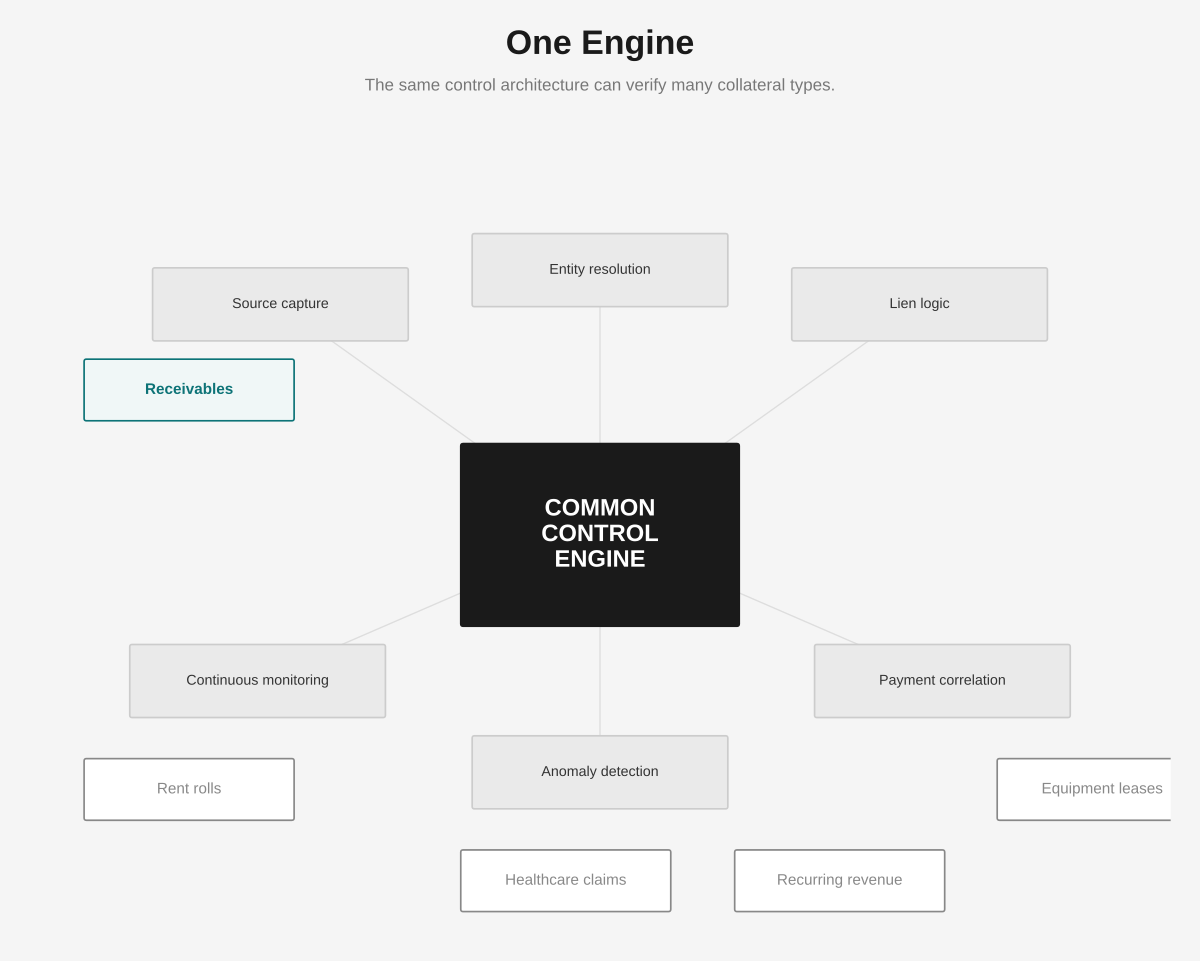Select the Receivables collateral box
The height and width of the screenshot is (961, 1200).
pyautogui.click(x=189, y=390)
